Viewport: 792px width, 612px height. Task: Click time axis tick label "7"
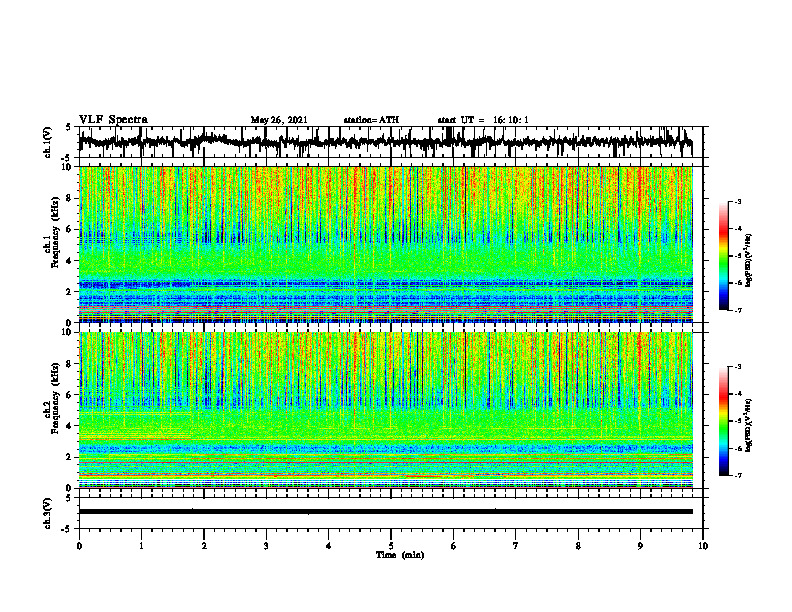[x=516, y=546]
